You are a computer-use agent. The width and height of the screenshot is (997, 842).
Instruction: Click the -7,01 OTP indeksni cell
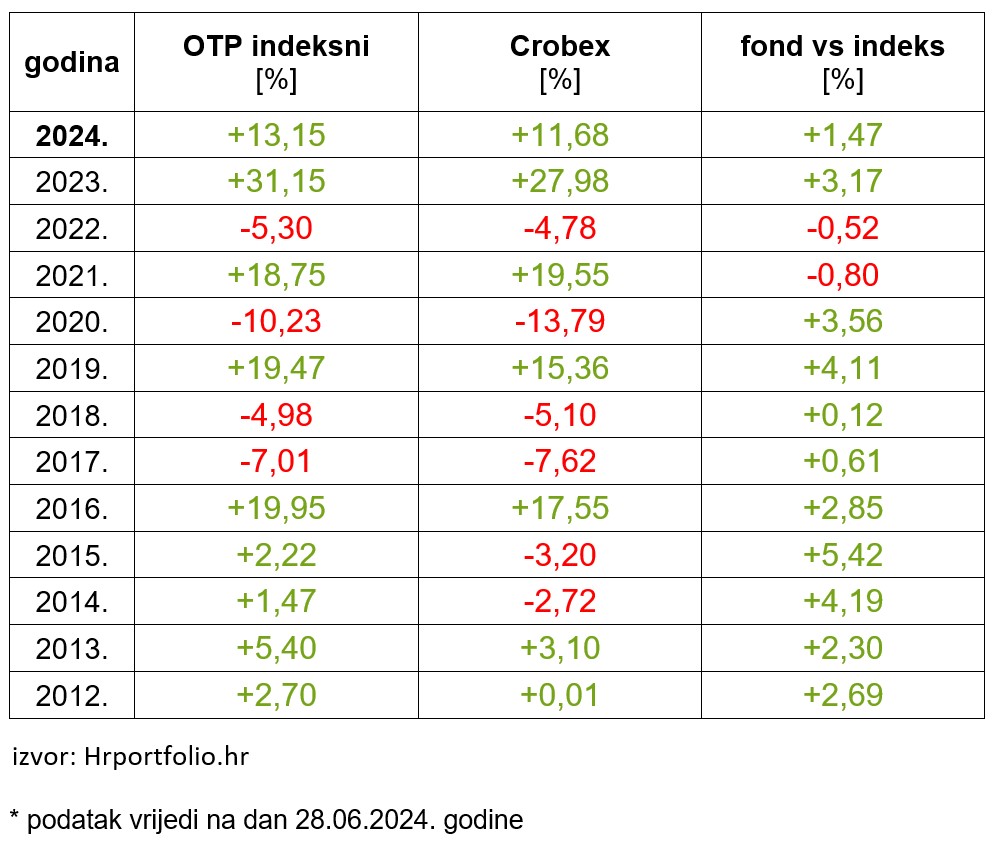[x=276, y=462]
